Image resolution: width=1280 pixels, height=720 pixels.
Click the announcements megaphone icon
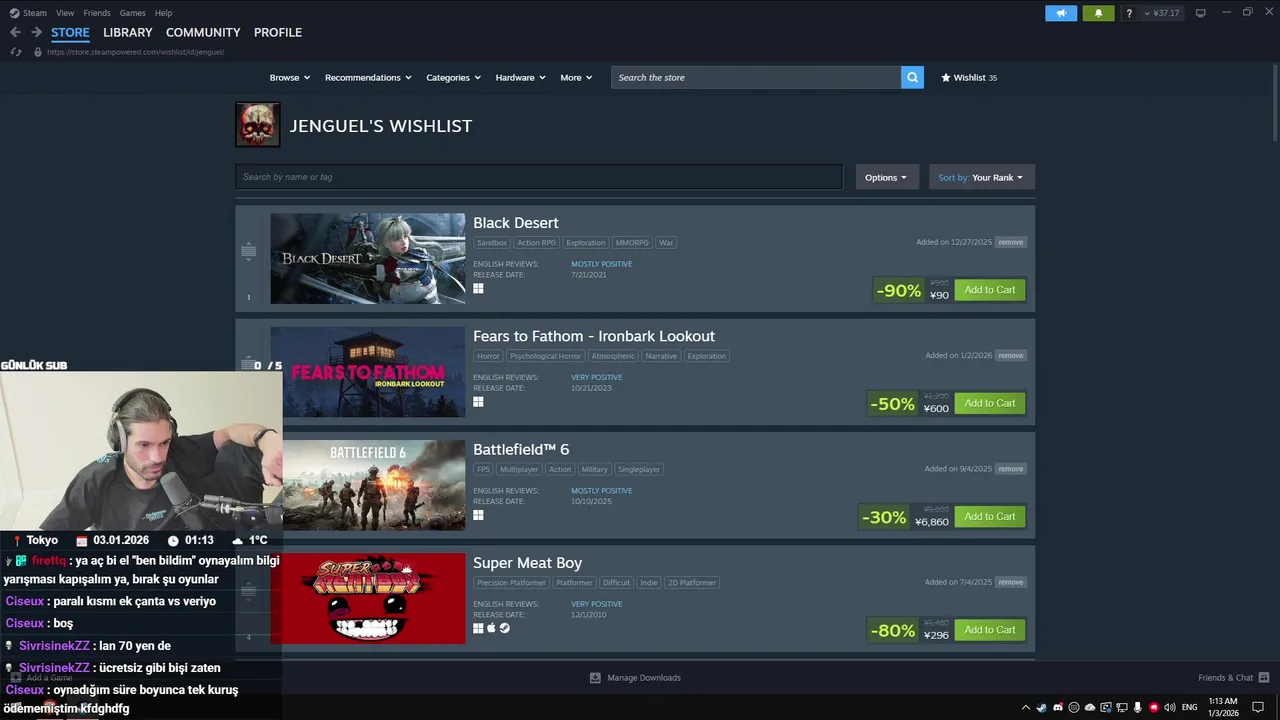pos(1061,13)
